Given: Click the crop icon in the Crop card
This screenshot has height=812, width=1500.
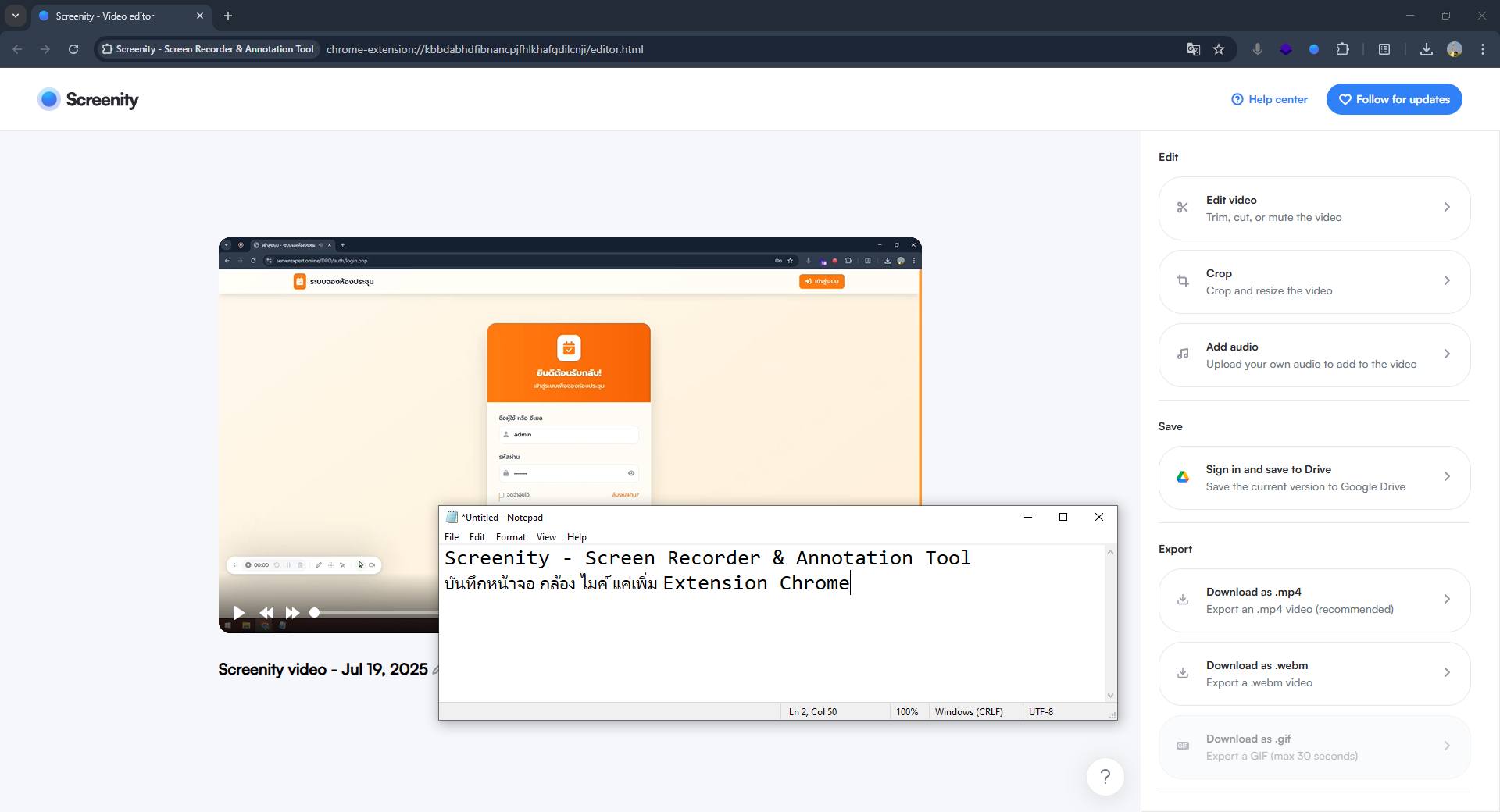Looking at the screenshot, I should pyautogui.click(x=1183, y=281).
